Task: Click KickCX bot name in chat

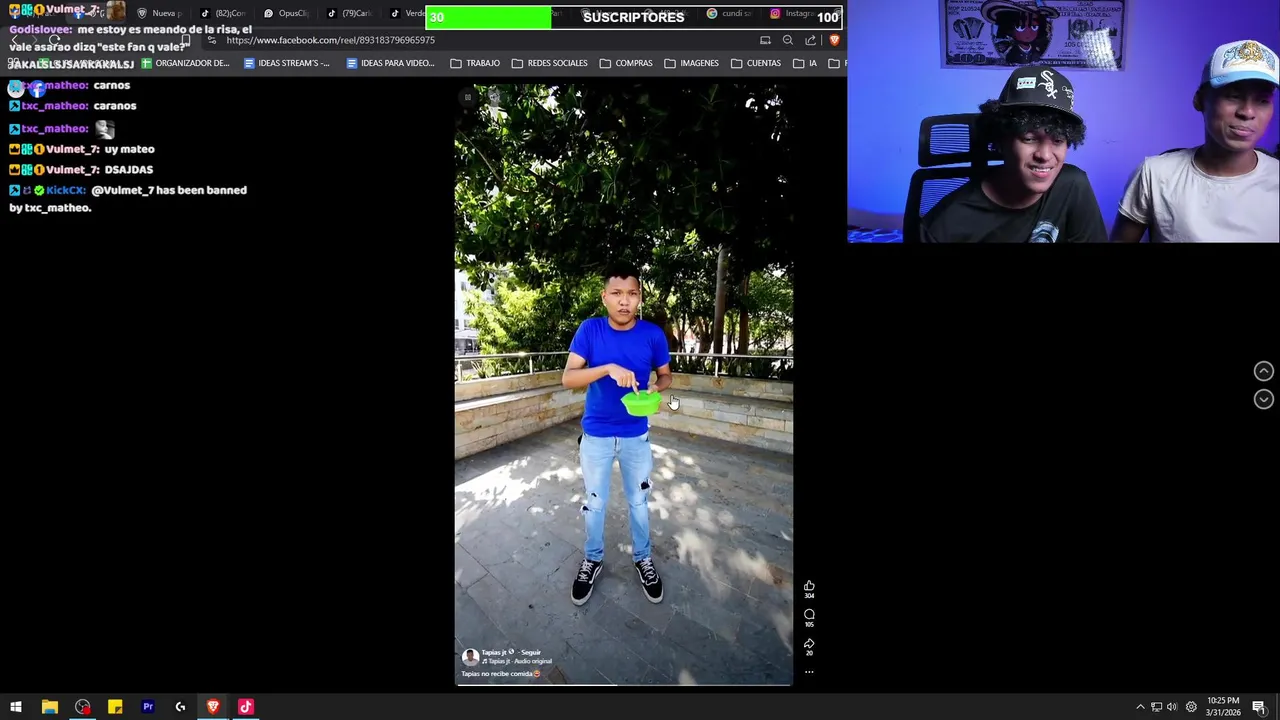Action: 66,190
